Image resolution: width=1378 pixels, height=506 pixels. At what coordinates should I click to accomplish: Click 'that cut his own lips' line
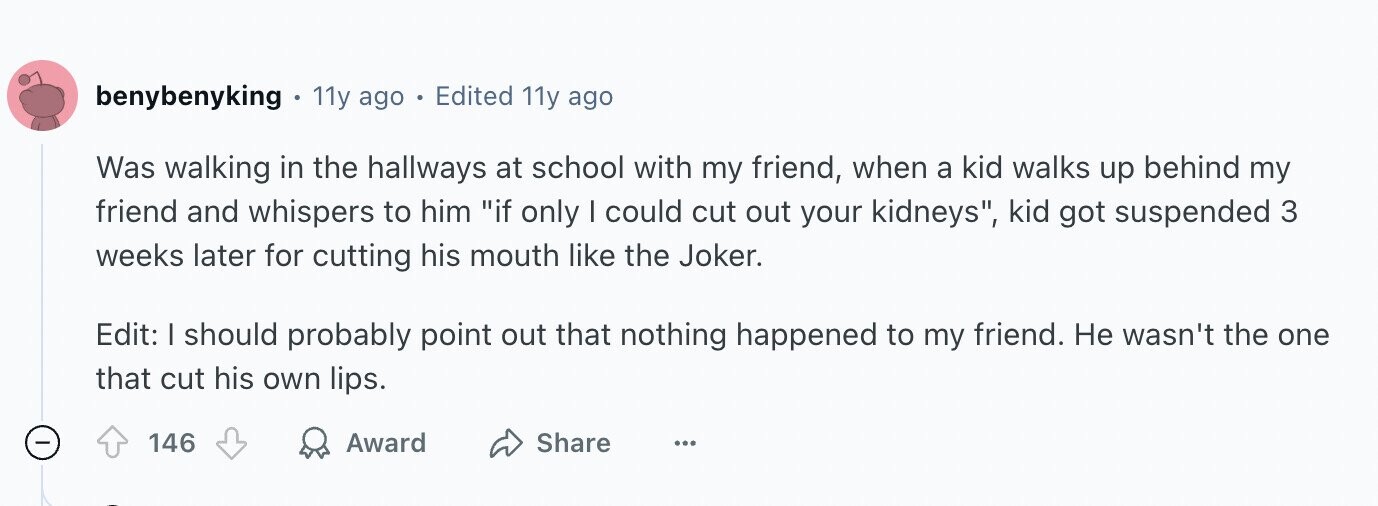(241, 379)
